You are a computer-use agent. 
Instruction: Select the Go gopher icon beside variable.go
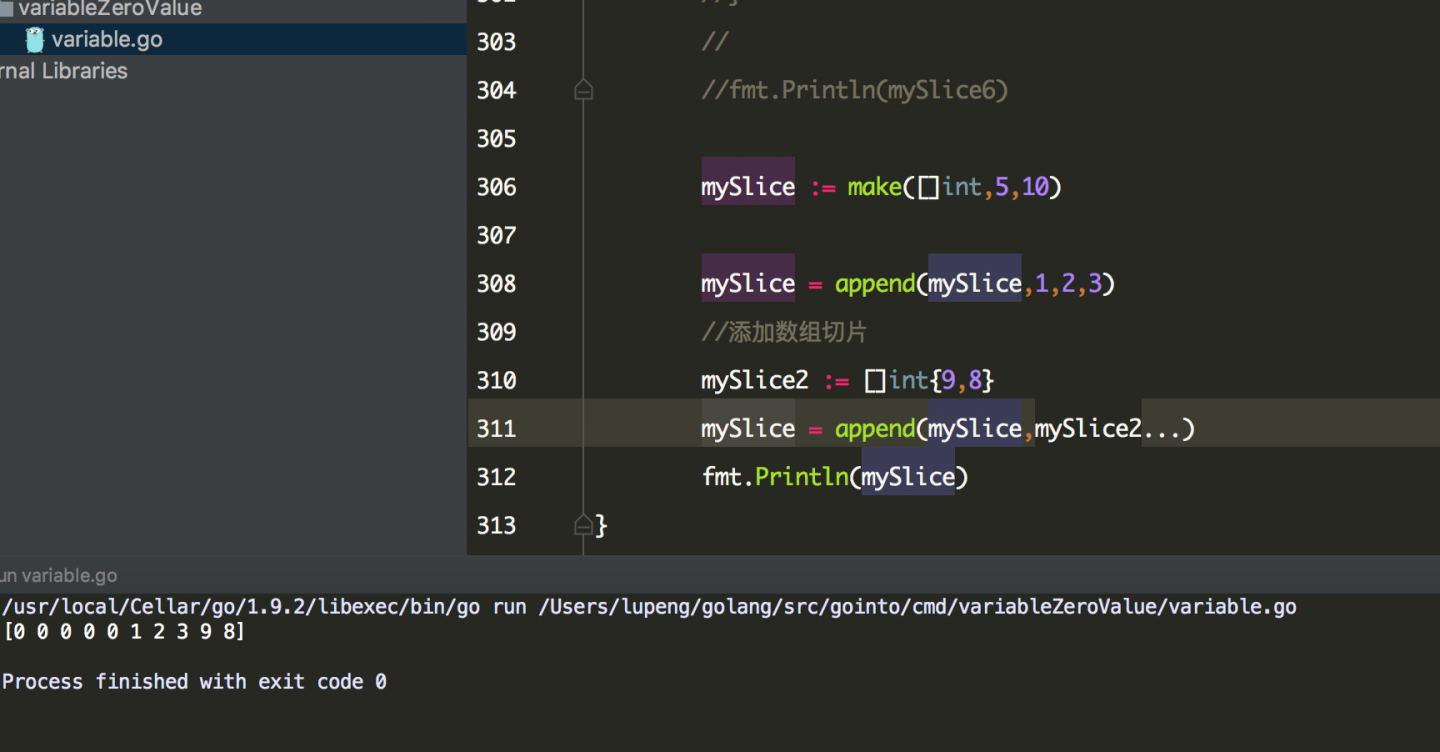pyautogui.click(x=35, y=40)
